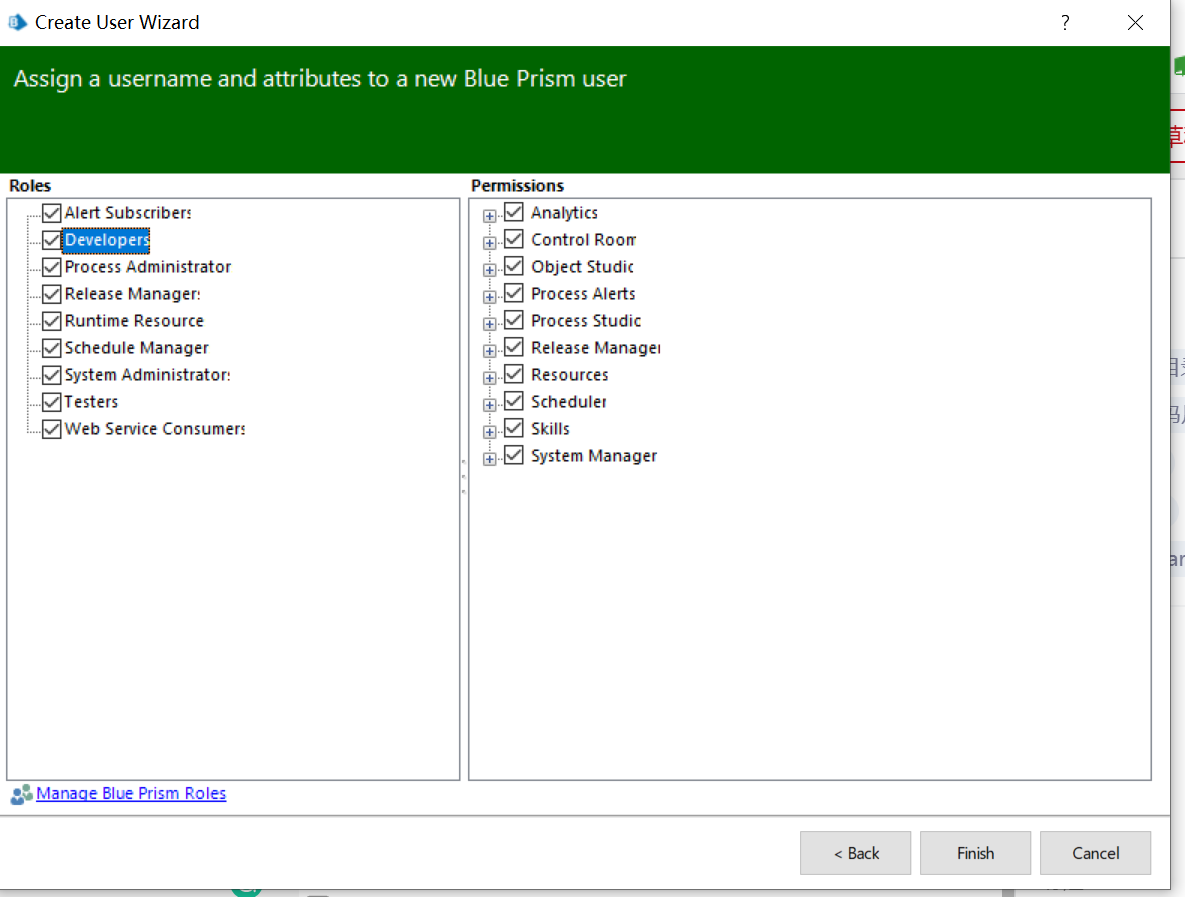
Task: Expand the Skills permissions node
Action: click(x=490, y=432)
